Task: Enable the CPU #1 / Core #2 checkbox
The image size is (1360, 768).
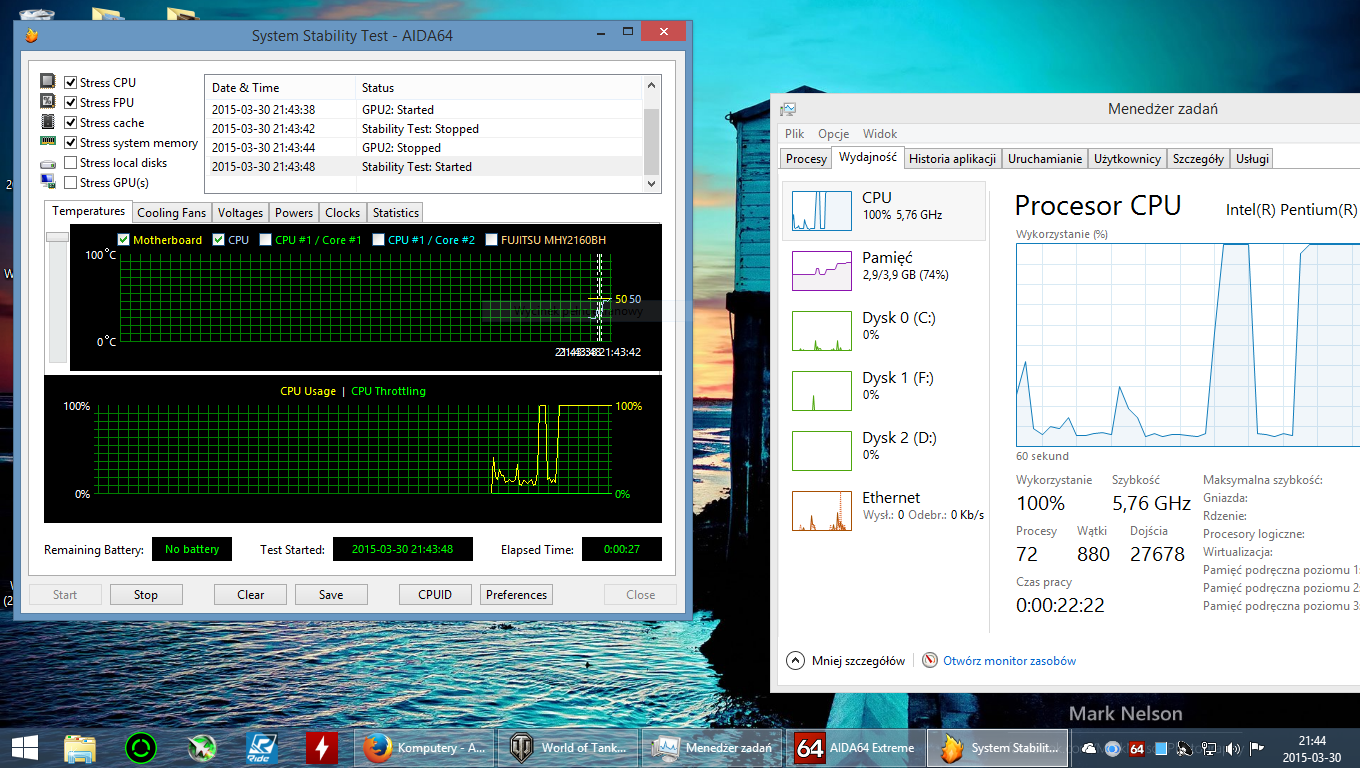Action: pos(379,240)
